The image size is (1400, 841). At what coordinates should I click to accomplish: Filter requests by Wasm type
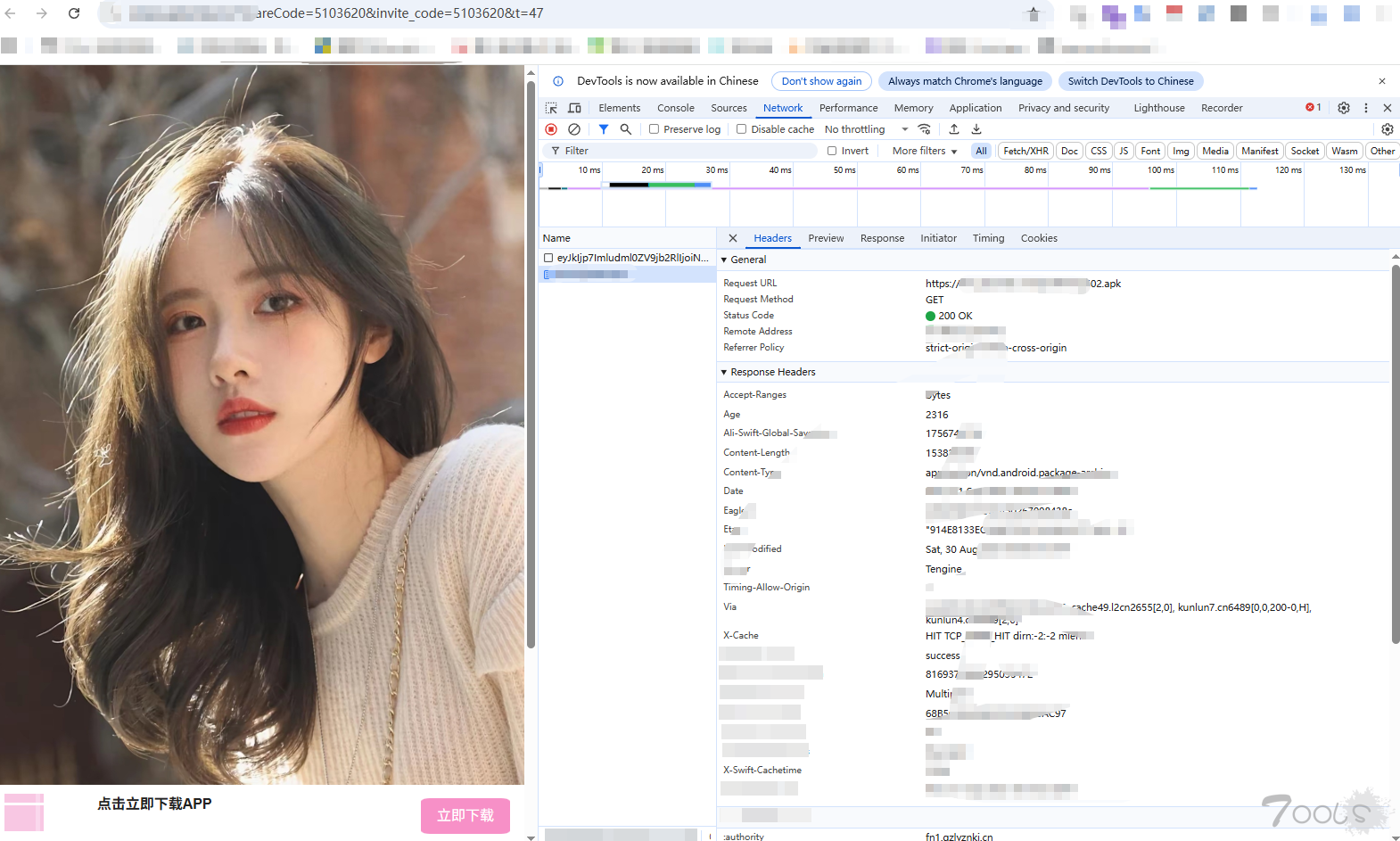[x=1345, y=151]
